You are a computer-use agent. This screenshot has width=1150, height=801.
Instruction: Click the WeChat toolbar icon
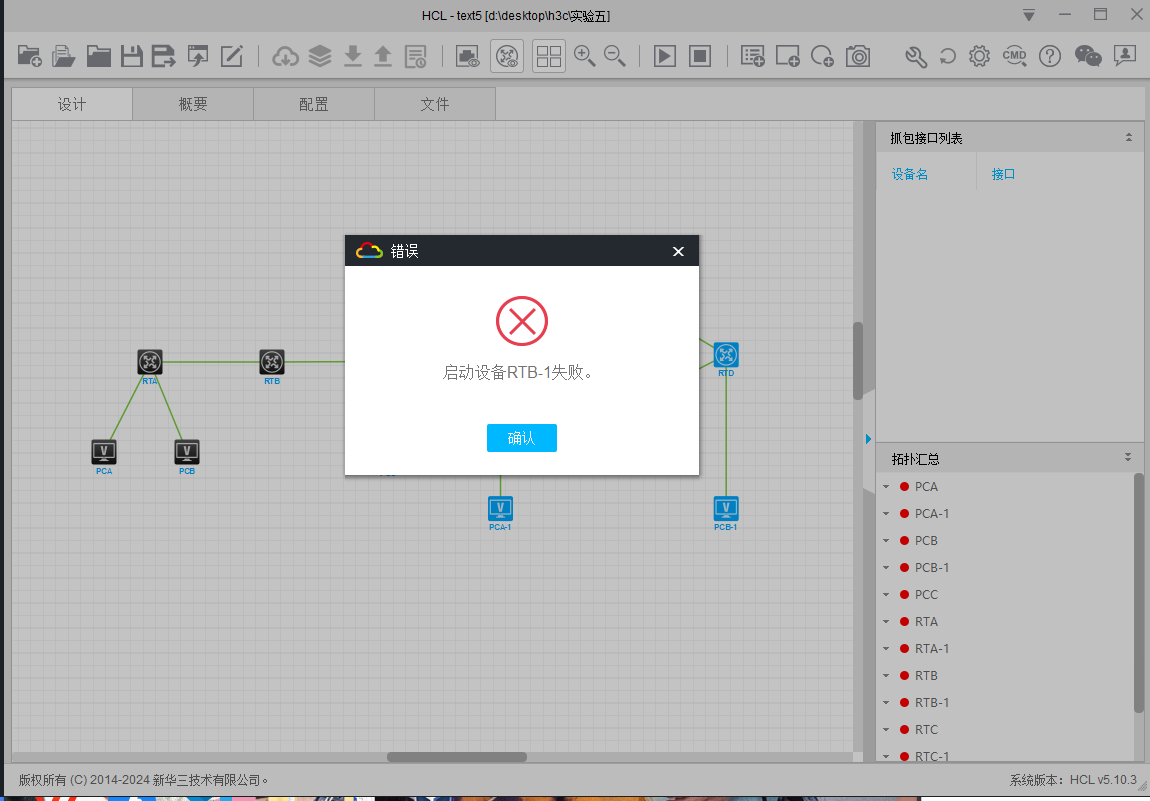point(1088,56)
